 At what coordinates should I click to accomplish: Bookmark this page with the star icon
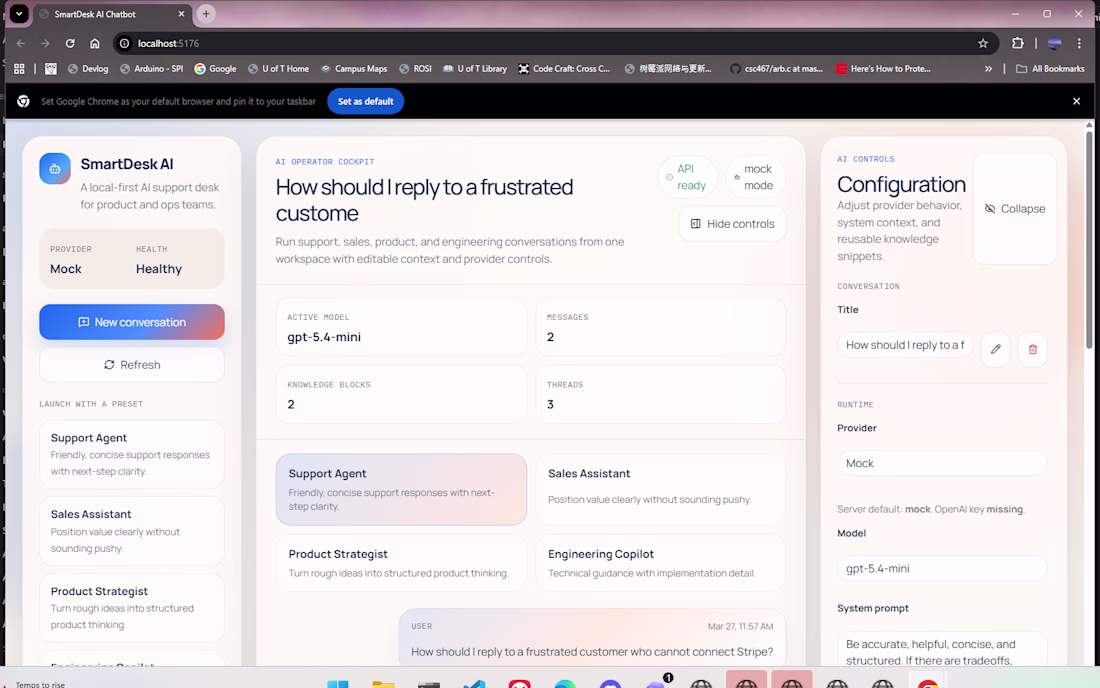pyautogui.click(x=983, y=43)
